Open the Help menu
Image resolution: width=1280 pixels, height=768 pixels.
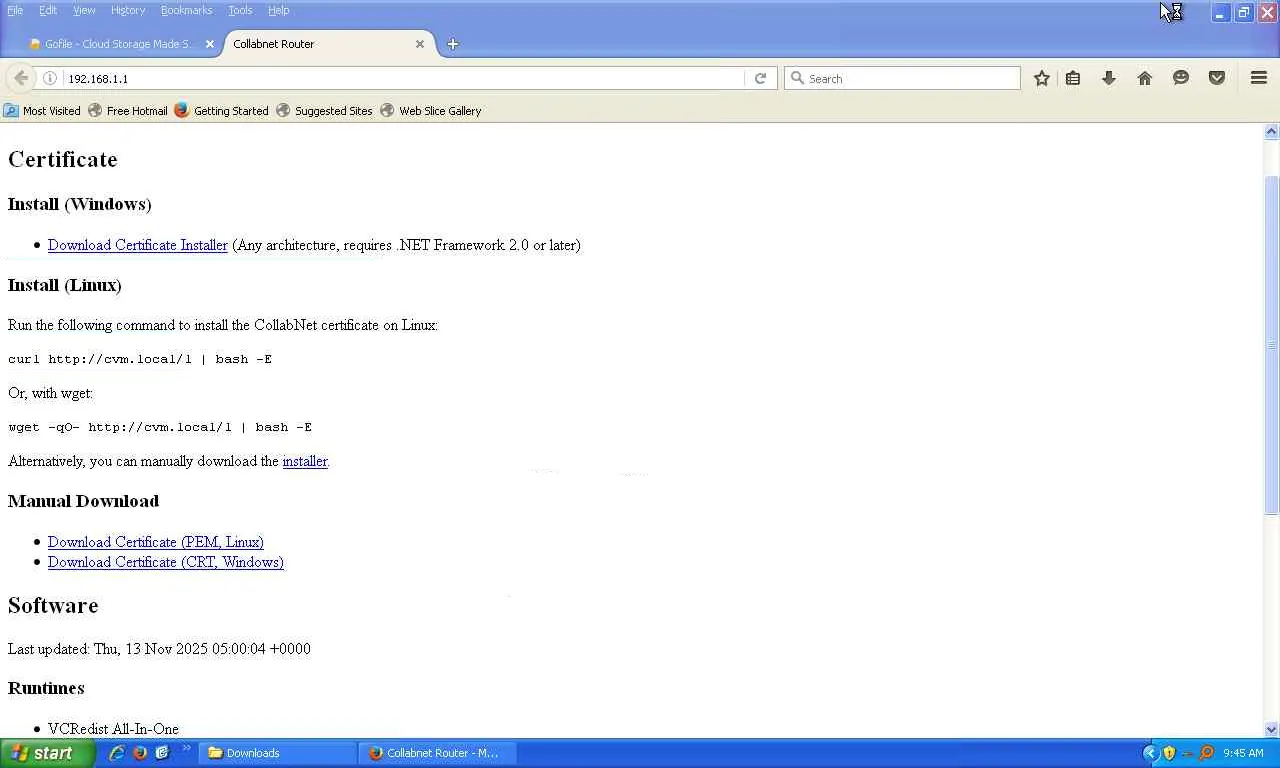(279, 10)
